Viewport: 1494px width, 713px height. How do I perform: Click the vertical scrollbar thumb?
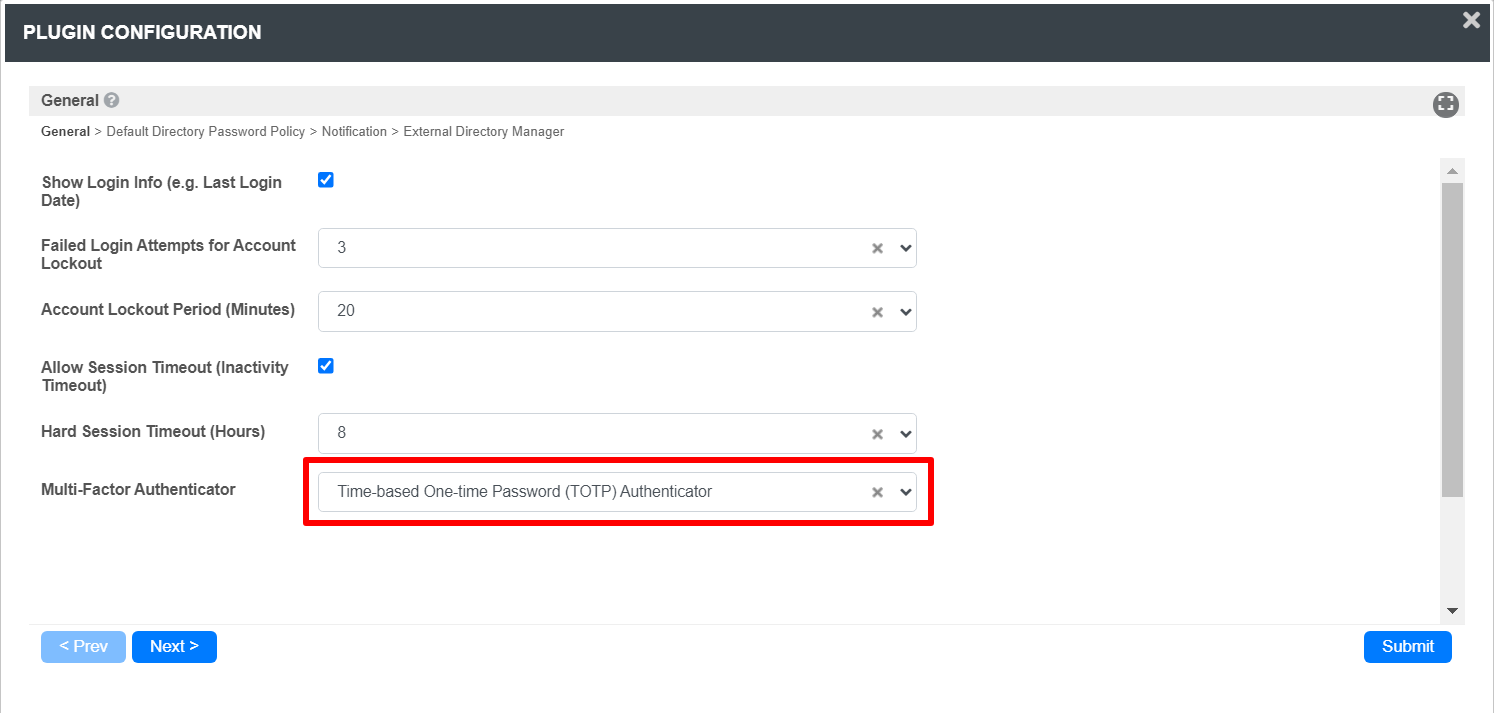pyautogui.click(x=1452, y=338)
